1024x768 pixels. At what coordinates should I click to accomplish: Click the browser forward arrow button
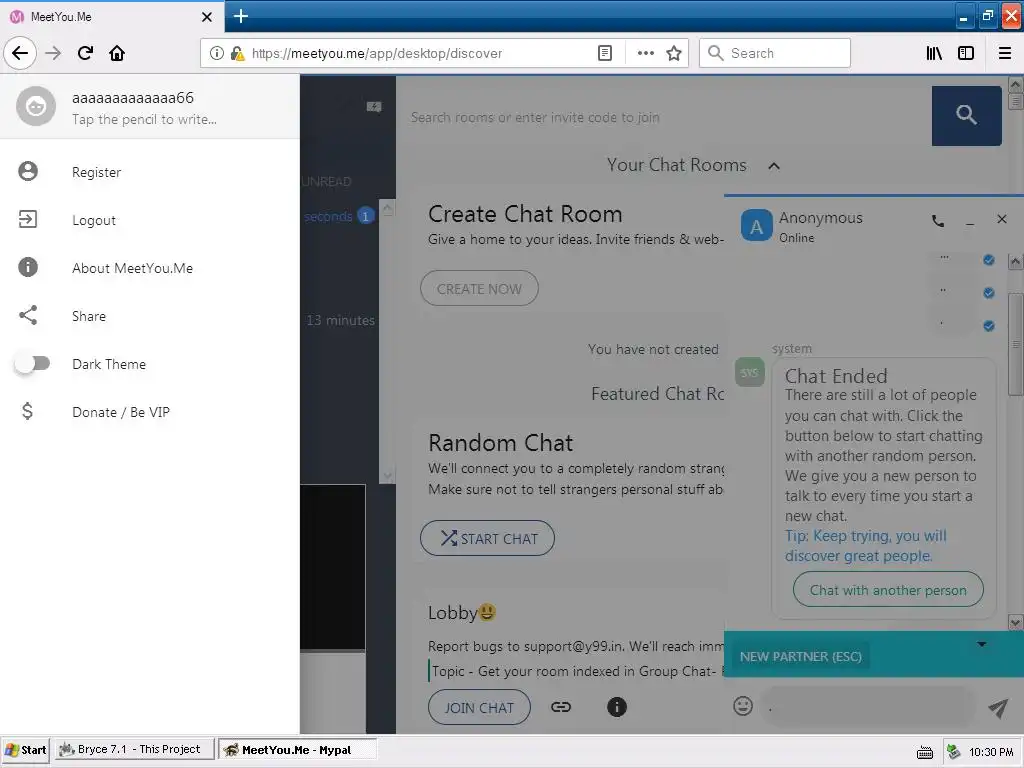pyautogui.click(x=53, y=53)
